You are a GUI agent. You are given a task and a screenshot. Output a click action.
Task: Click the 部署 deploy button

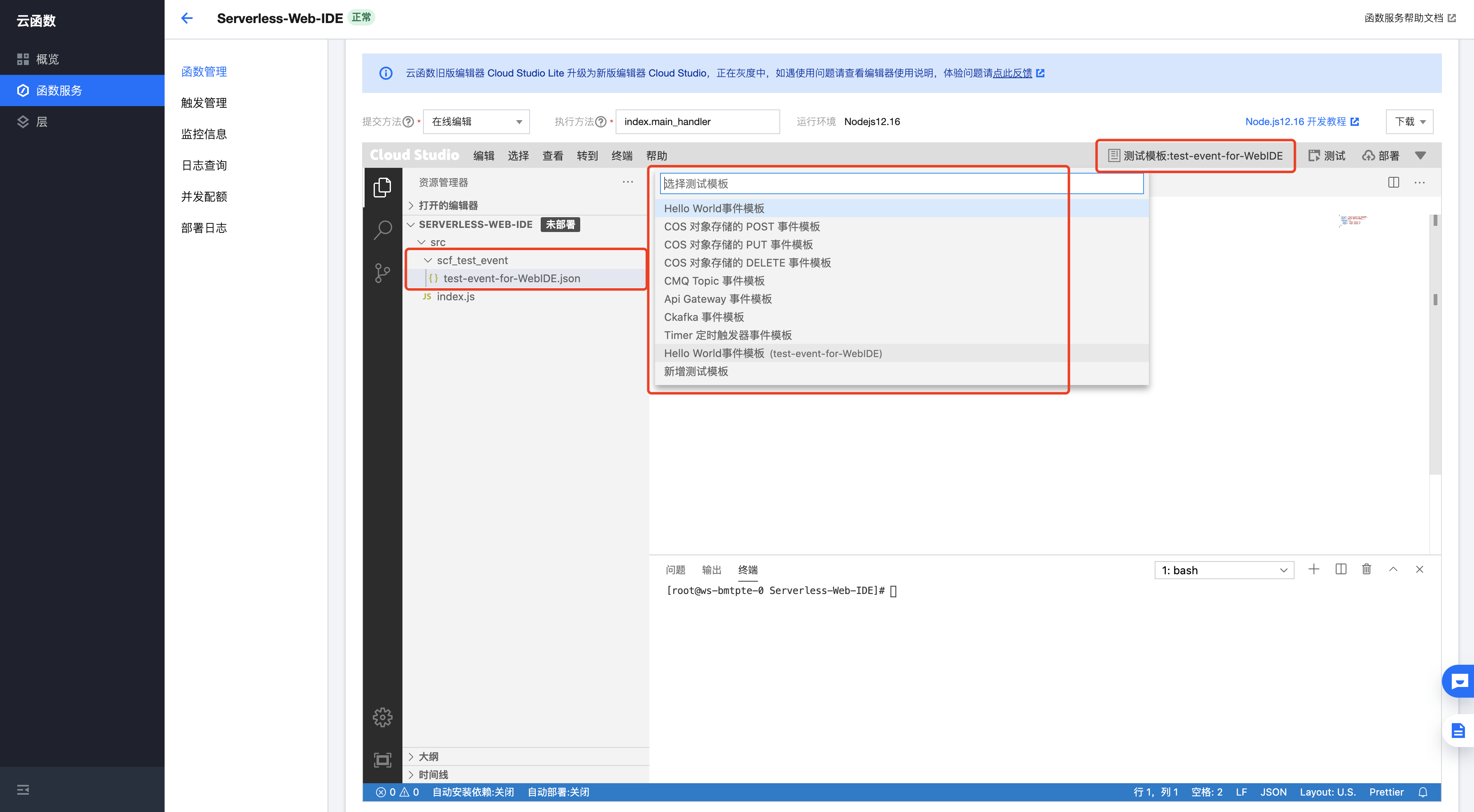click(1381, 155)
